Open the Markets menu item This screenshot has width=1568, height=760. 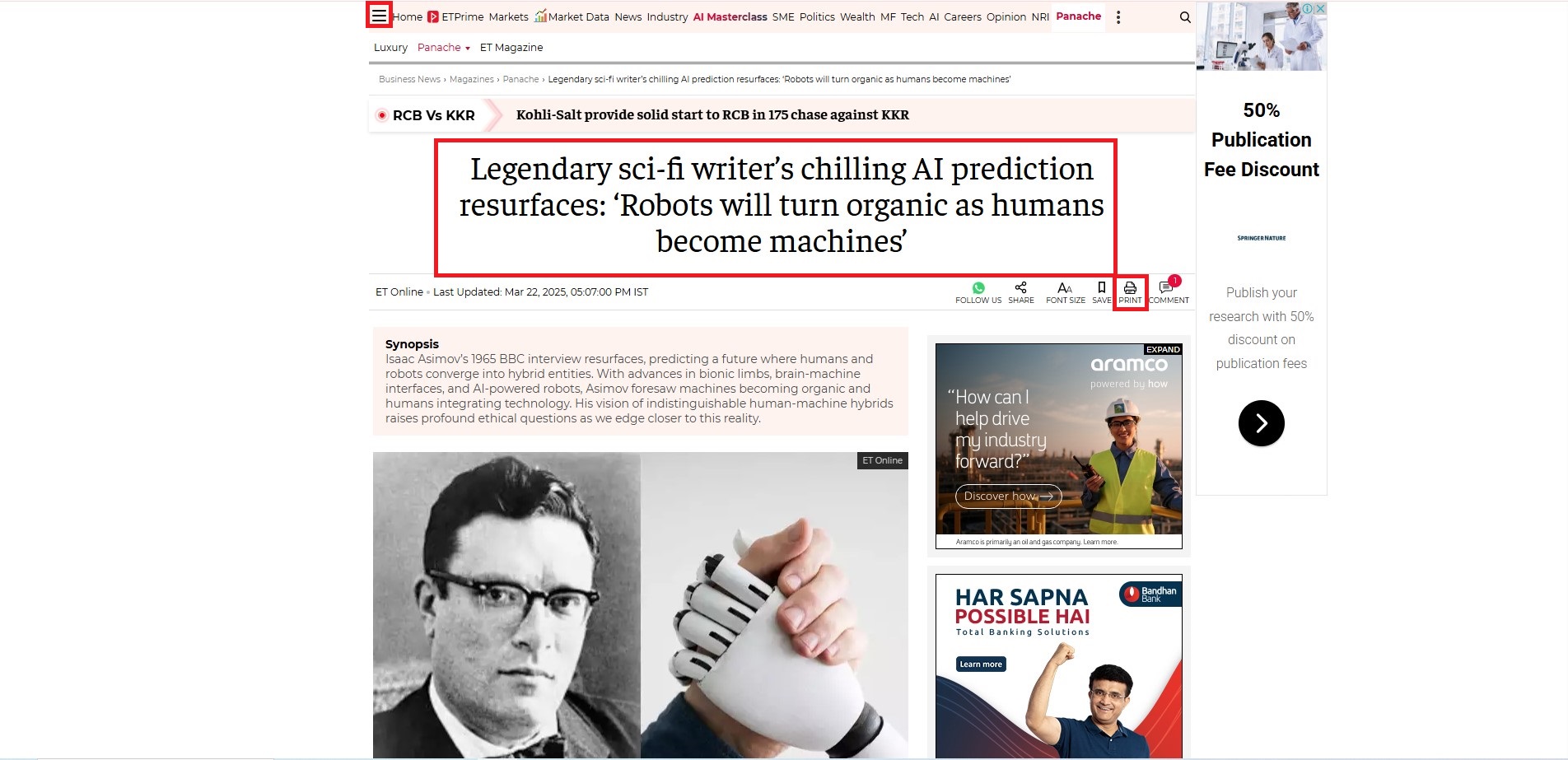[x=508, y=17]
